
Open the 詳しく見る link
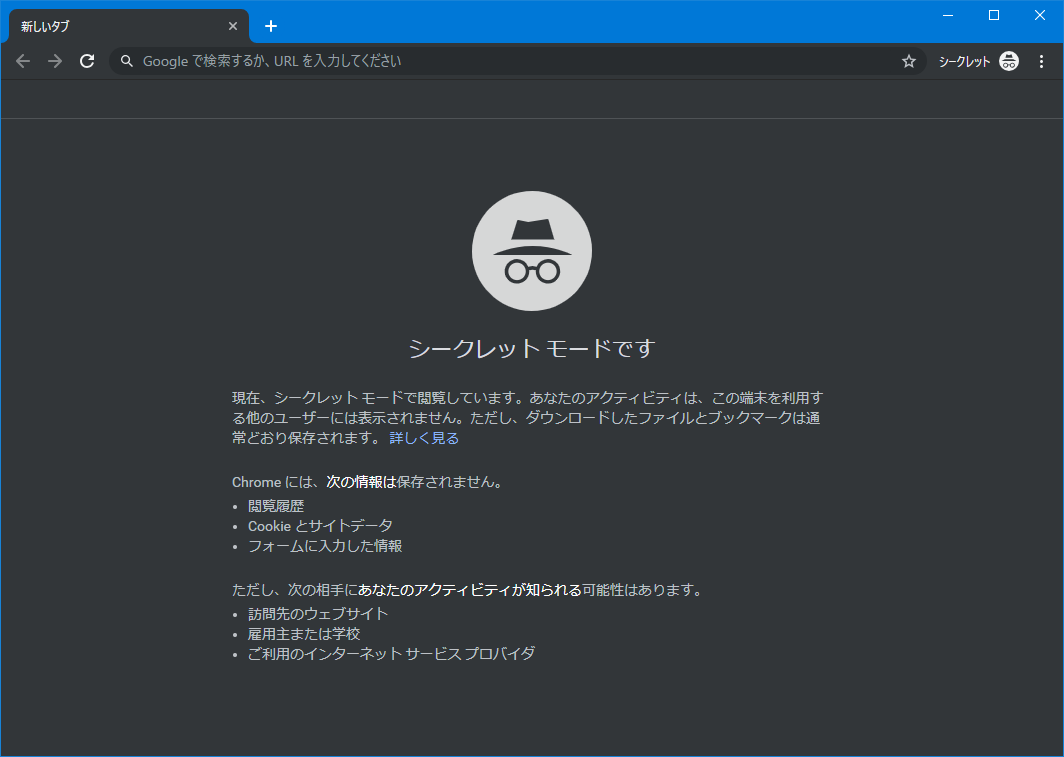(x=424, y=438)
